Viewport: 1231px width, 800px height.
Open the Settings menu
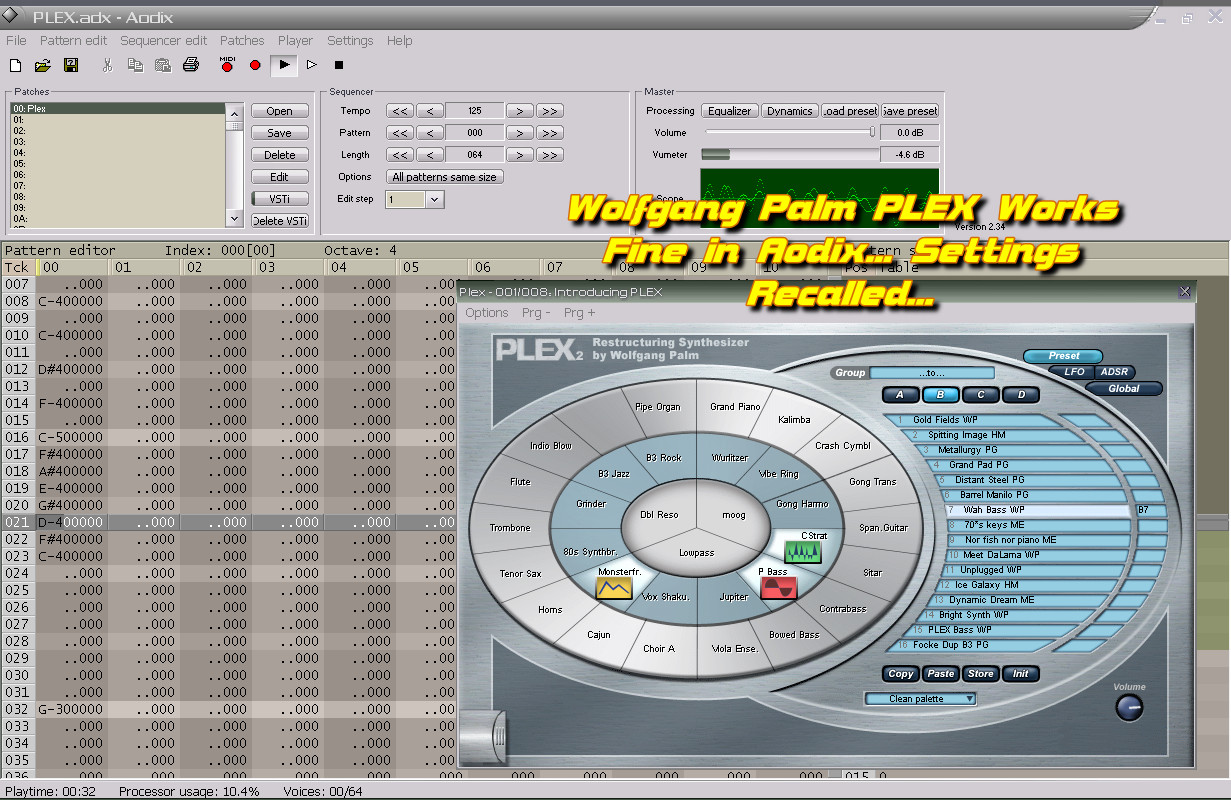(x=350, y=41)
